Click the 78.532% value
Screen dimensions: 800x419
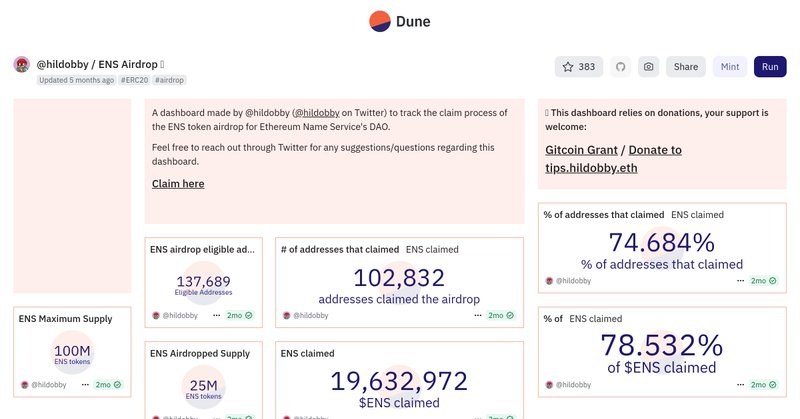662,346
